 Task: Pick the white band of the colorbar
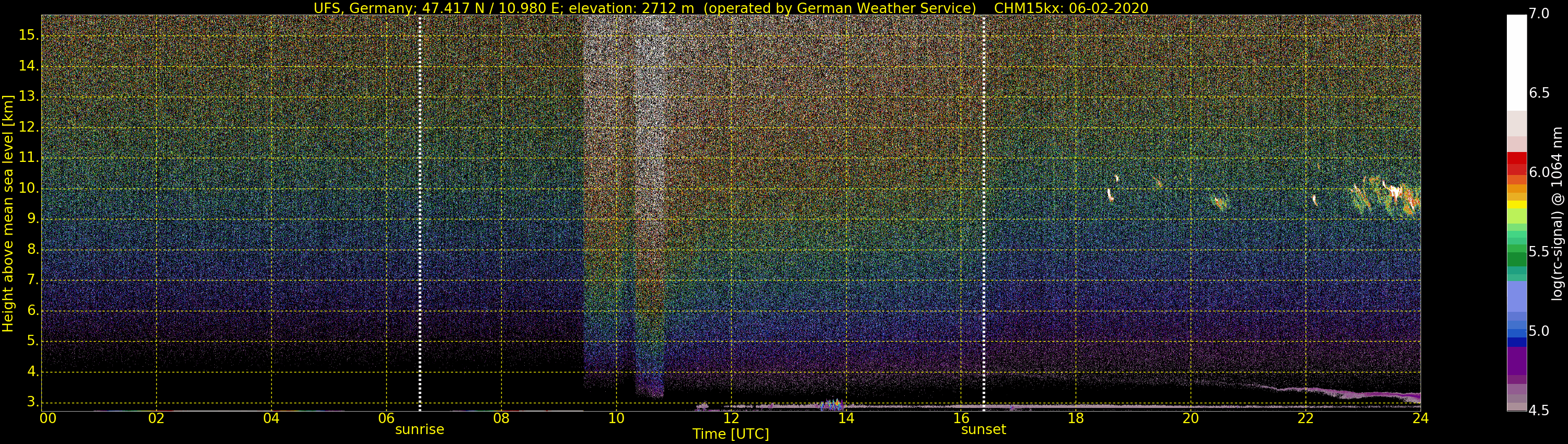[x=1516, y=63]
